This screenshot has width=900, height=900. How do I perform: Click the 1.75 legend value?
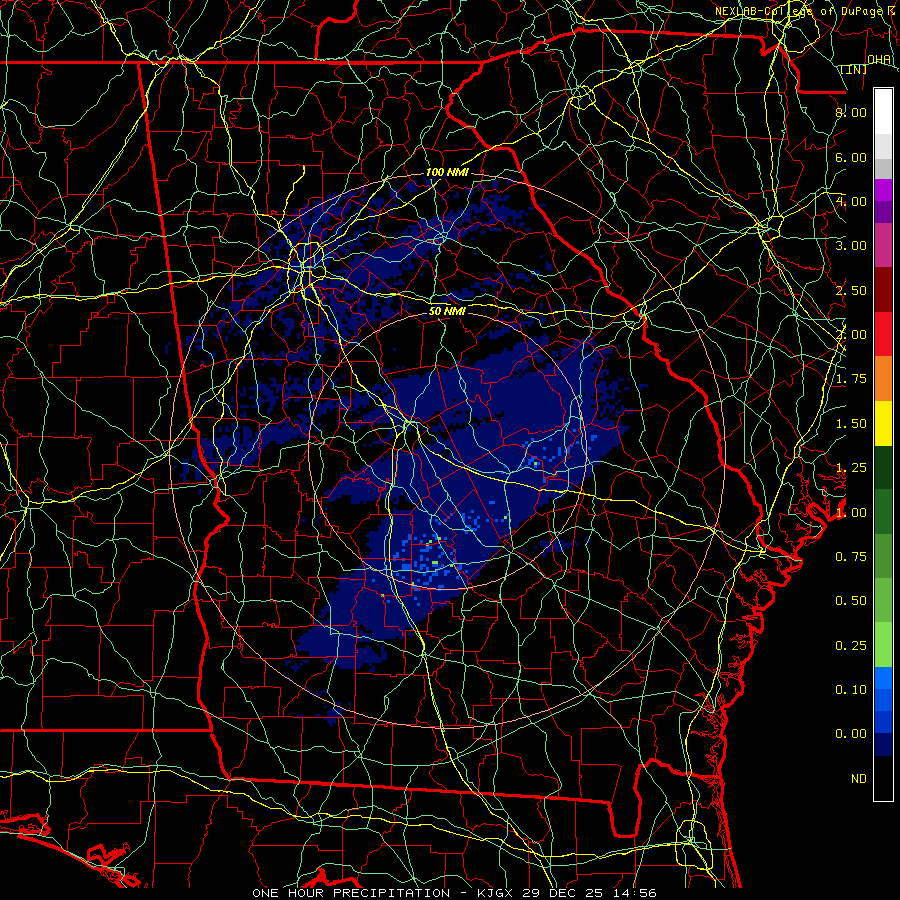[851, 379]
